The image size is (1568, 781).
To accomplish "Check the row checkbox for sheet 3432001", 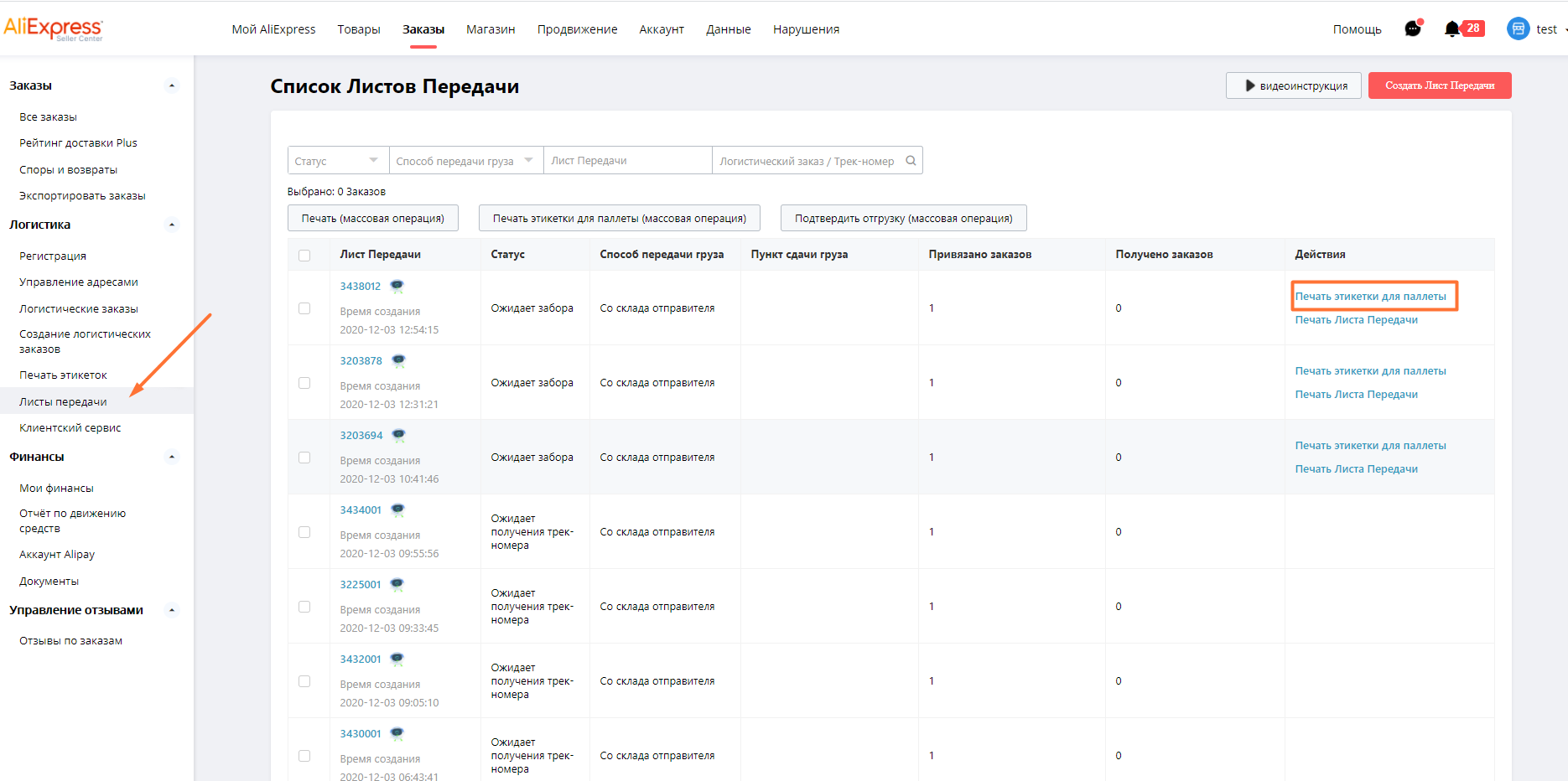I will (304, 681).
